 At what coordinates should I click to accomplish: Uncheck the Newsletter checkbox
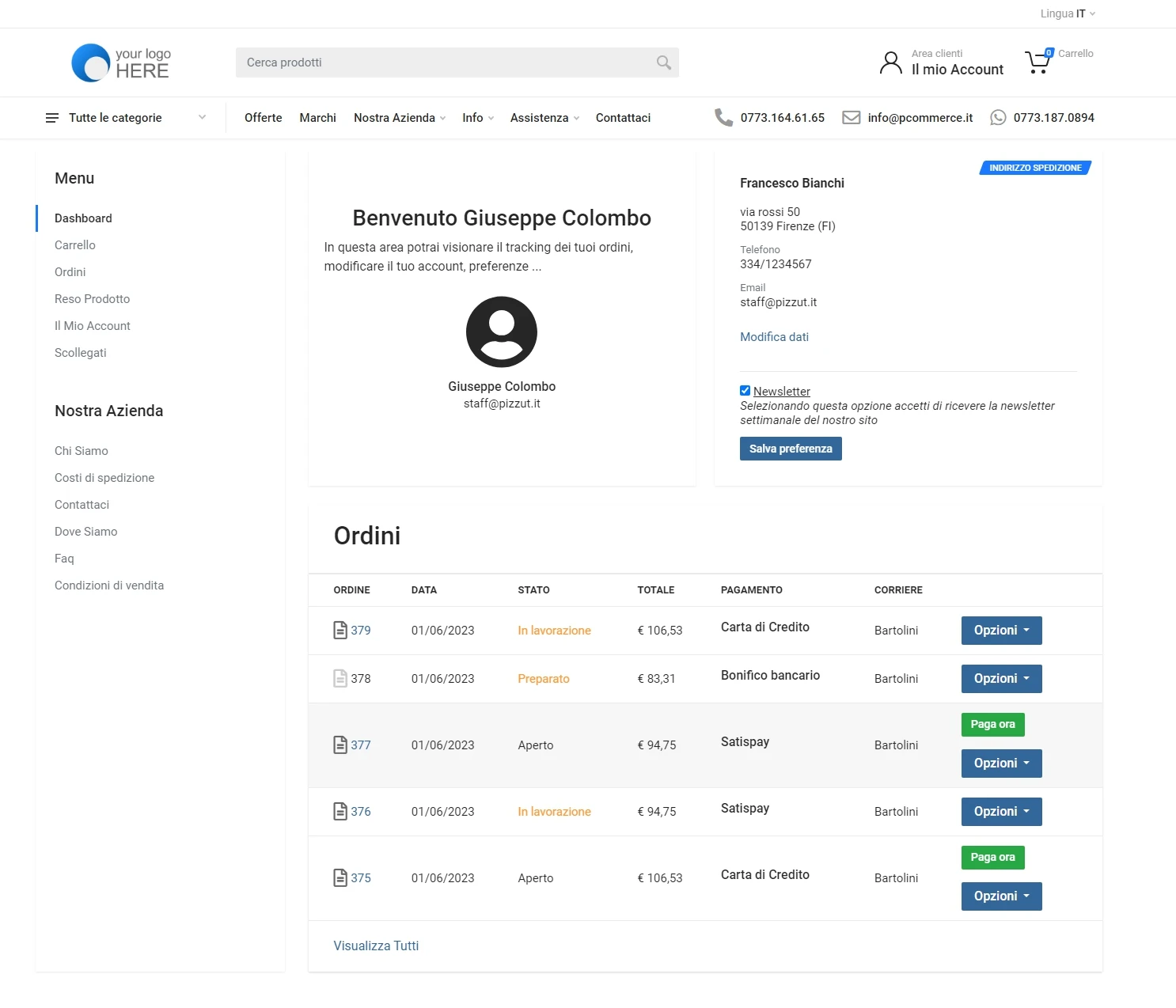745,391
